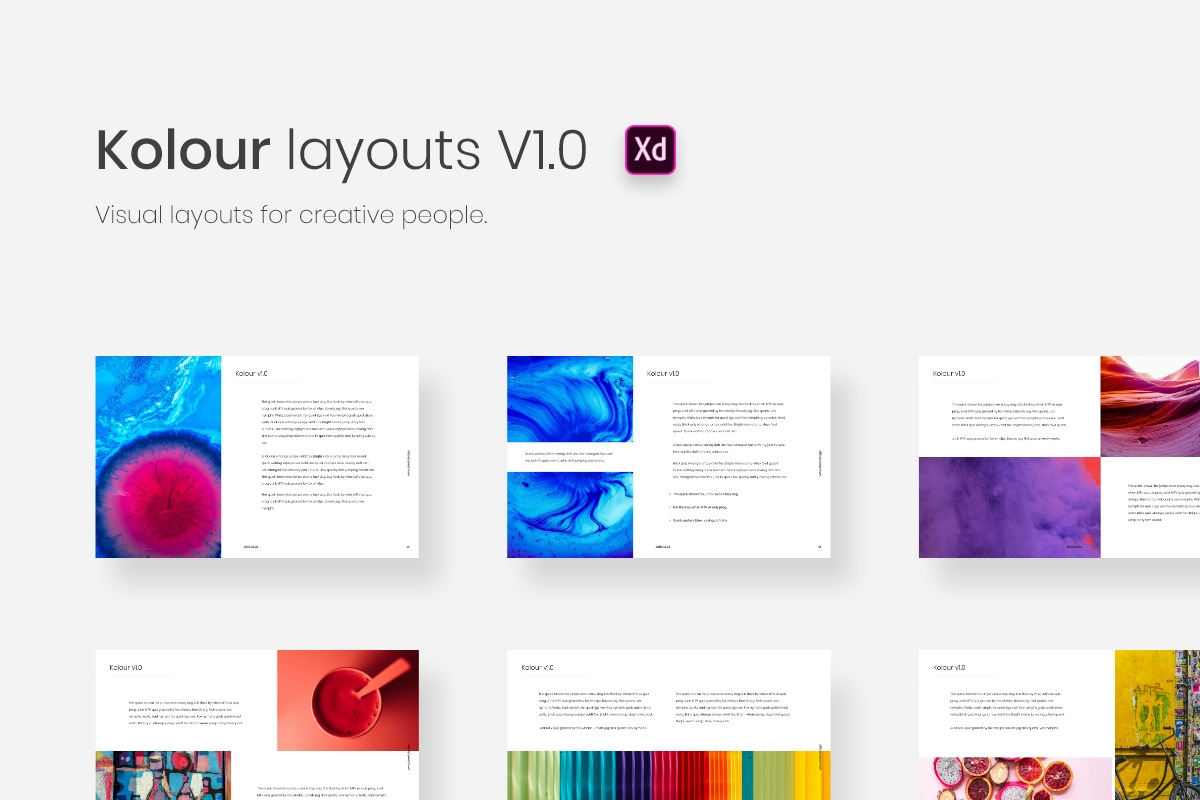This screenshot has height=800, width=1200.
Task: Click the Adobe XD logo icon
Action: pyautogui.click(x=650, y=150)
